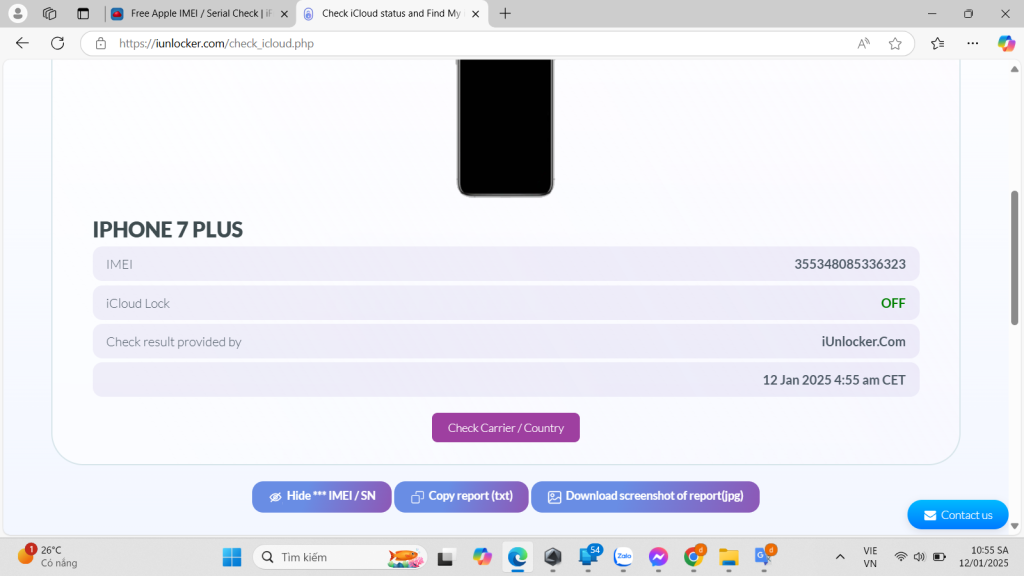Open the Settings and more menu

(972, 43)
